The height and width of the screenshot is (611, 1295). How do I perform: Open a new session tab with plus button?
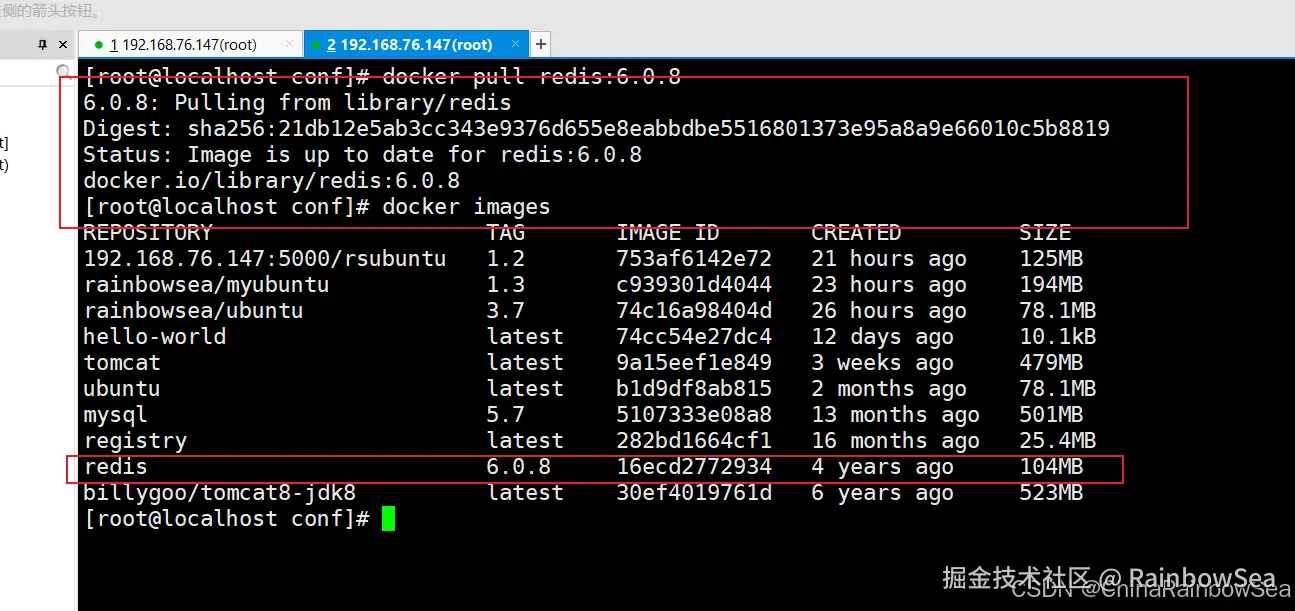point(541,44)
